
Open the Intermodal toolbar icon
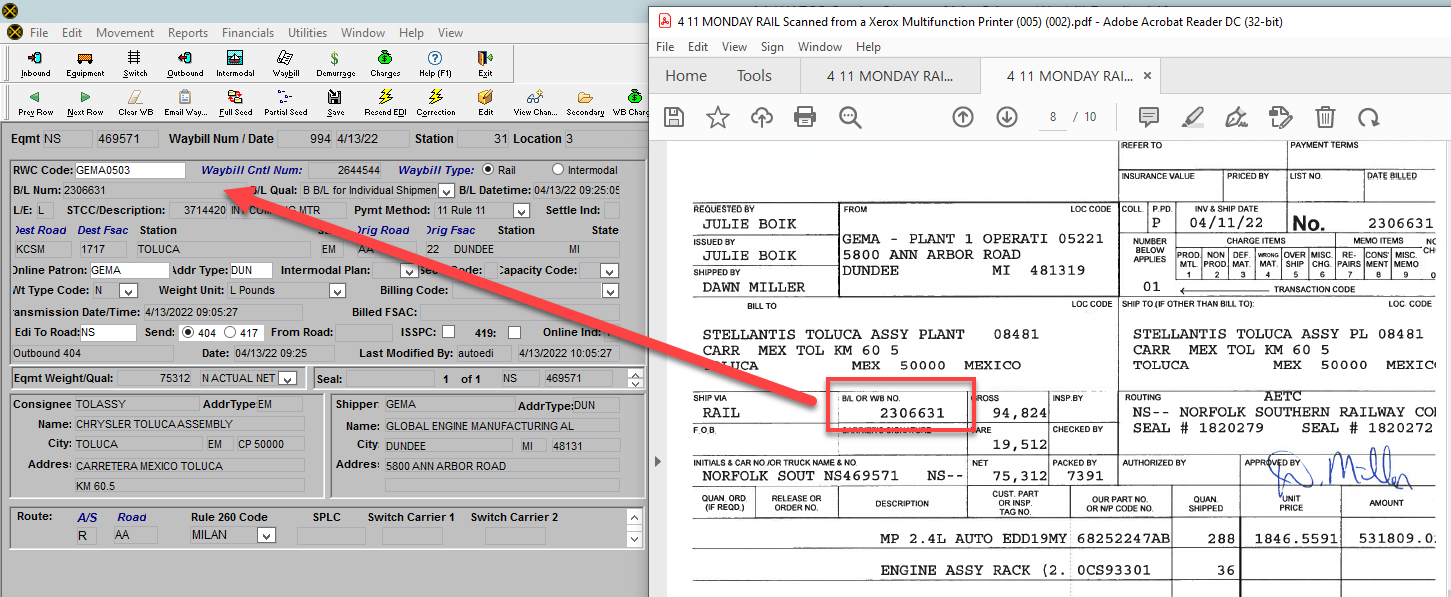click(235, 64)
